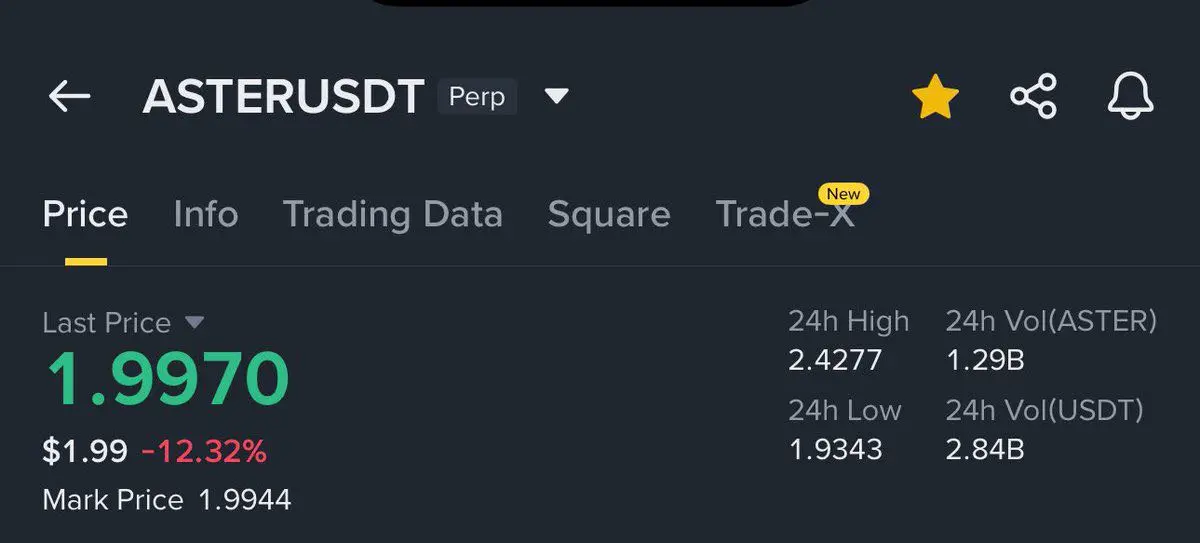Open the share icon
Screen dimensions: 1200x543
[x=1034, y=97]
